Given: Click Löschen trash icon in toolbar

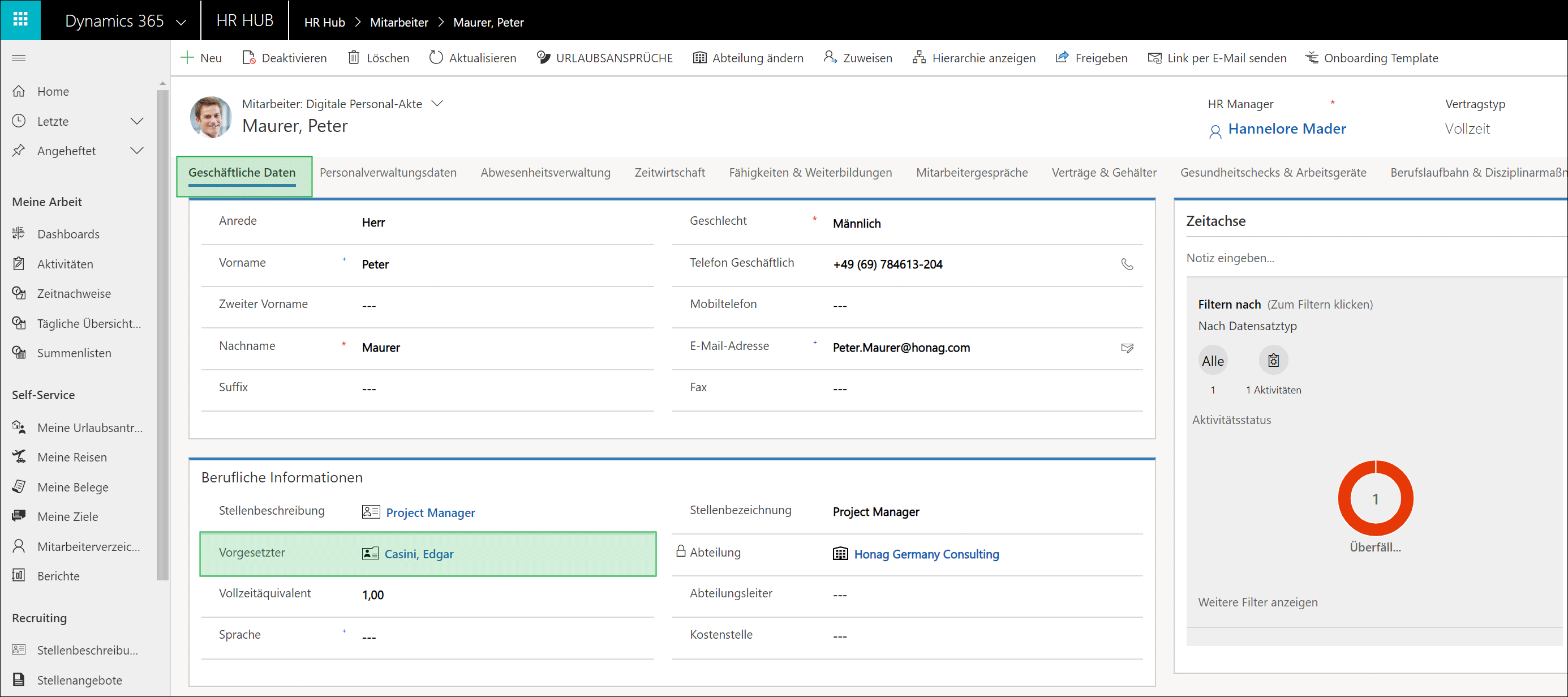Looking at the screenshot, I should (x=354, y=58).
